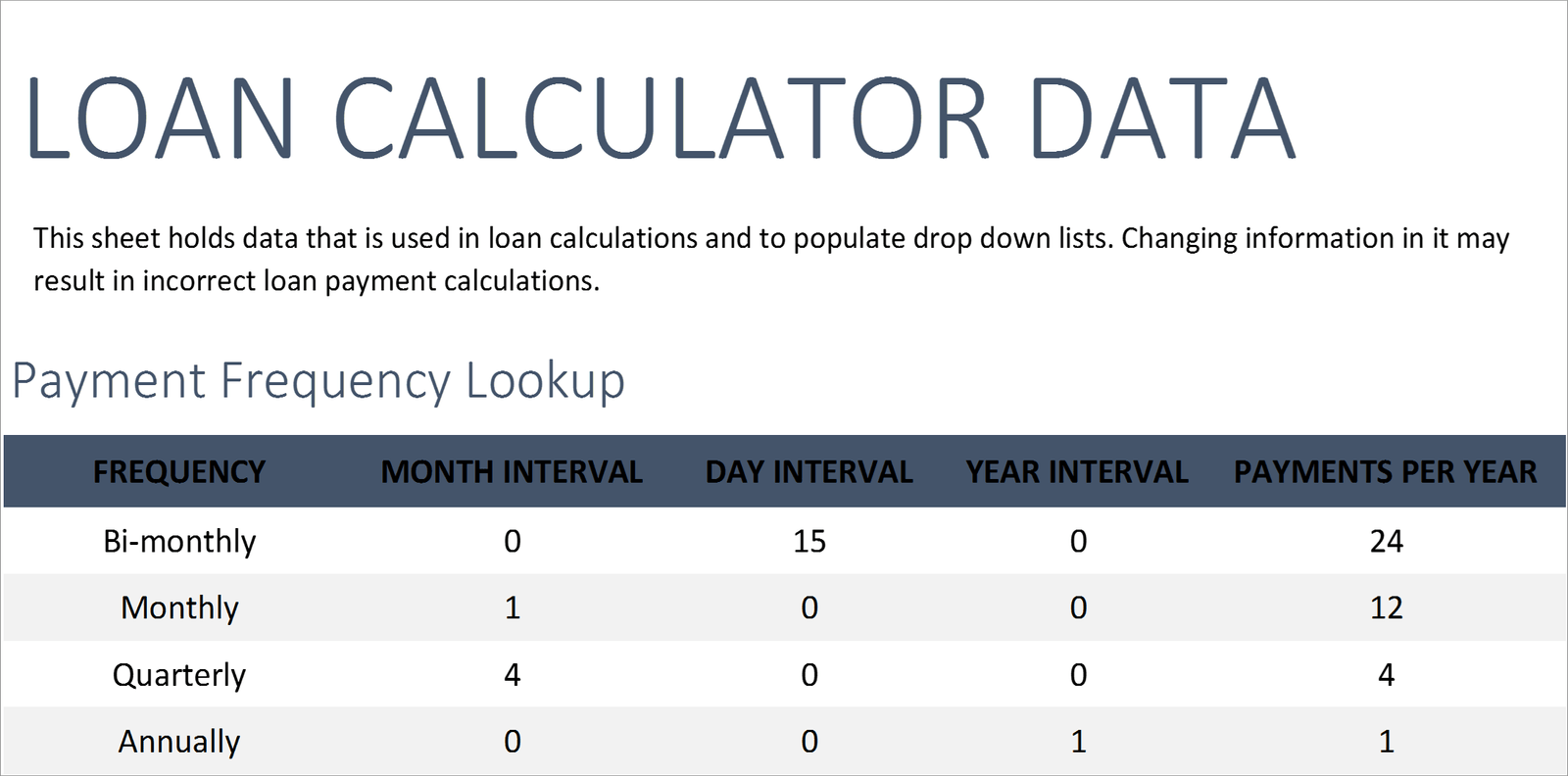Select the LOAN CALCULATOR DATA title
The width and height of the screenshot is (1568, 776).
click(661, 120)
